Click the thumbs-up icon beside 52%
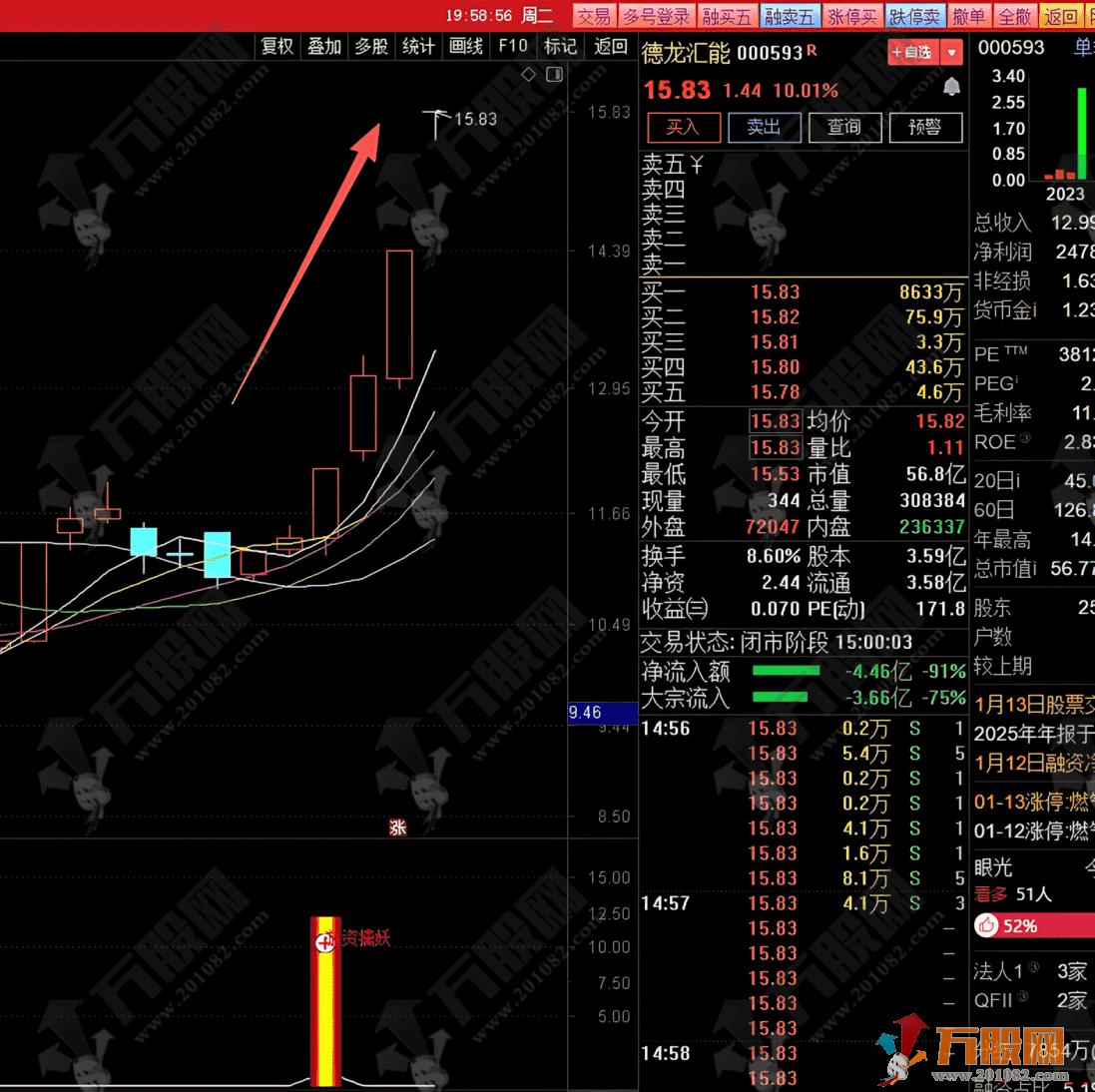1095x1092 pixels. pos(987,926)
